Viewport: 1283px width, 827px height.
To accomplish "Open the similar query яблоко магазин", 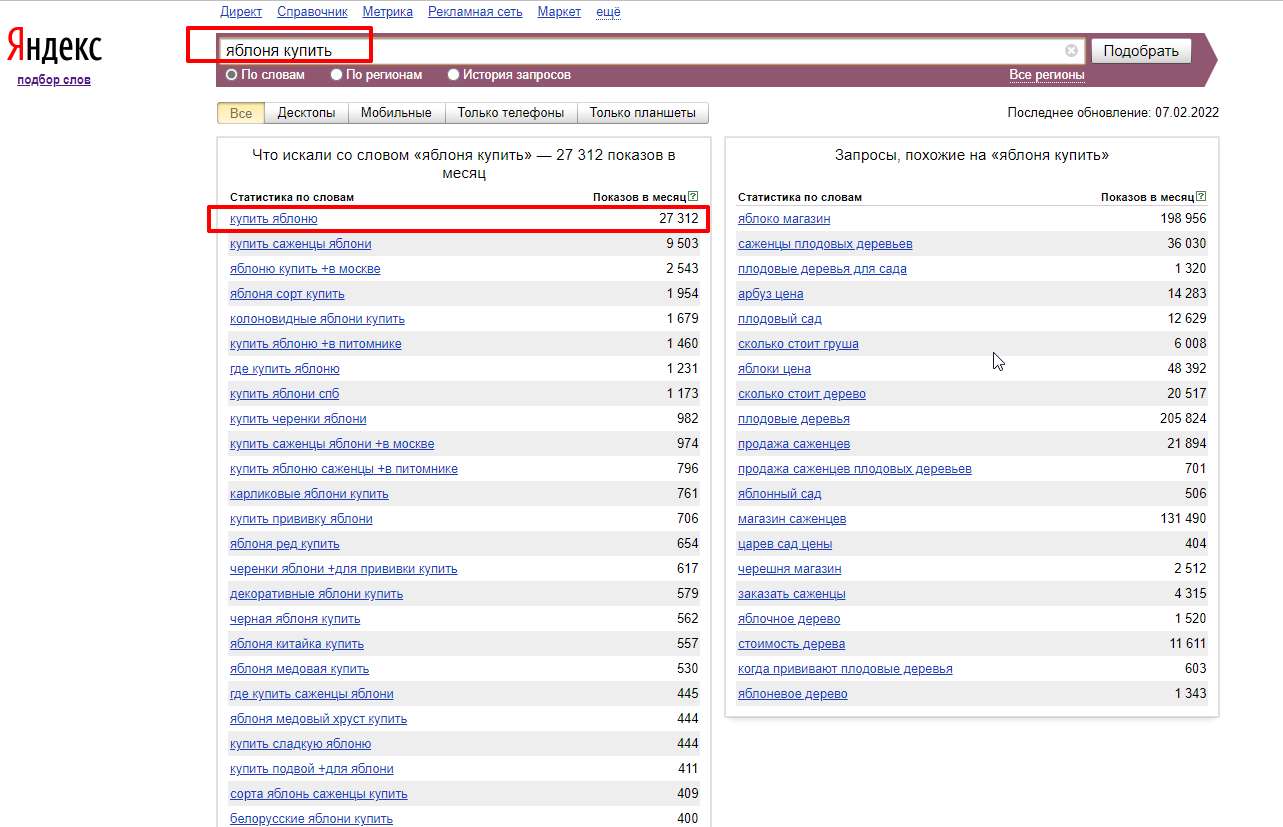I will (x=784, y=219).
